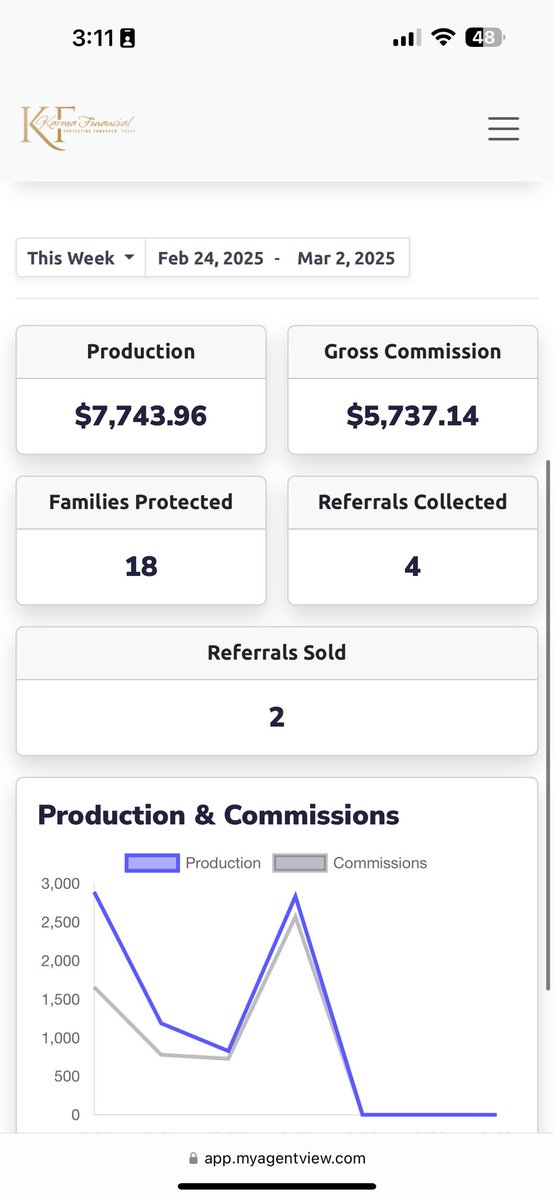Open the Referrals Sold card
The height and width of the screenshot is (1200, 554).
pos(277,691)
